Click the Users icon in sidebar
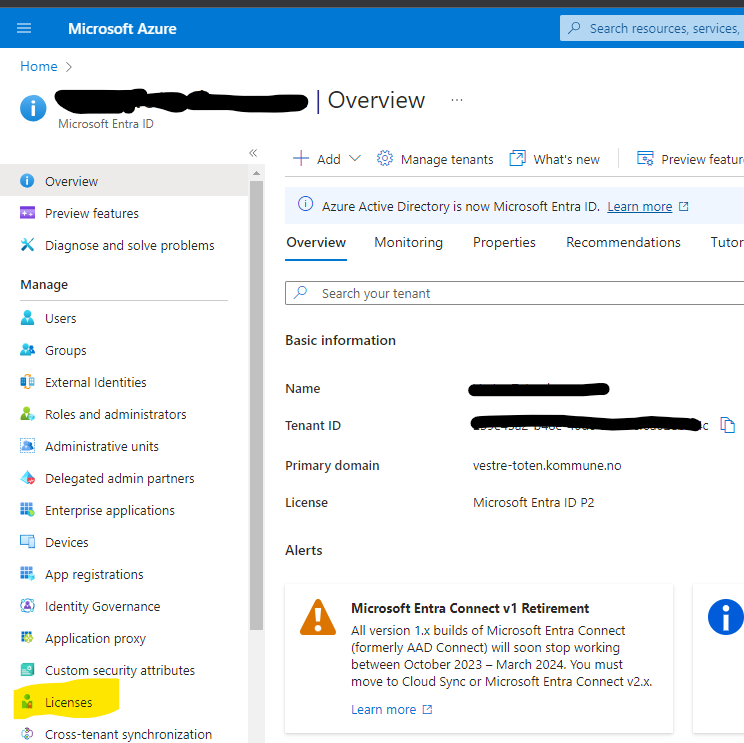Viewport: 744px width, 743px height. [27, 318]
